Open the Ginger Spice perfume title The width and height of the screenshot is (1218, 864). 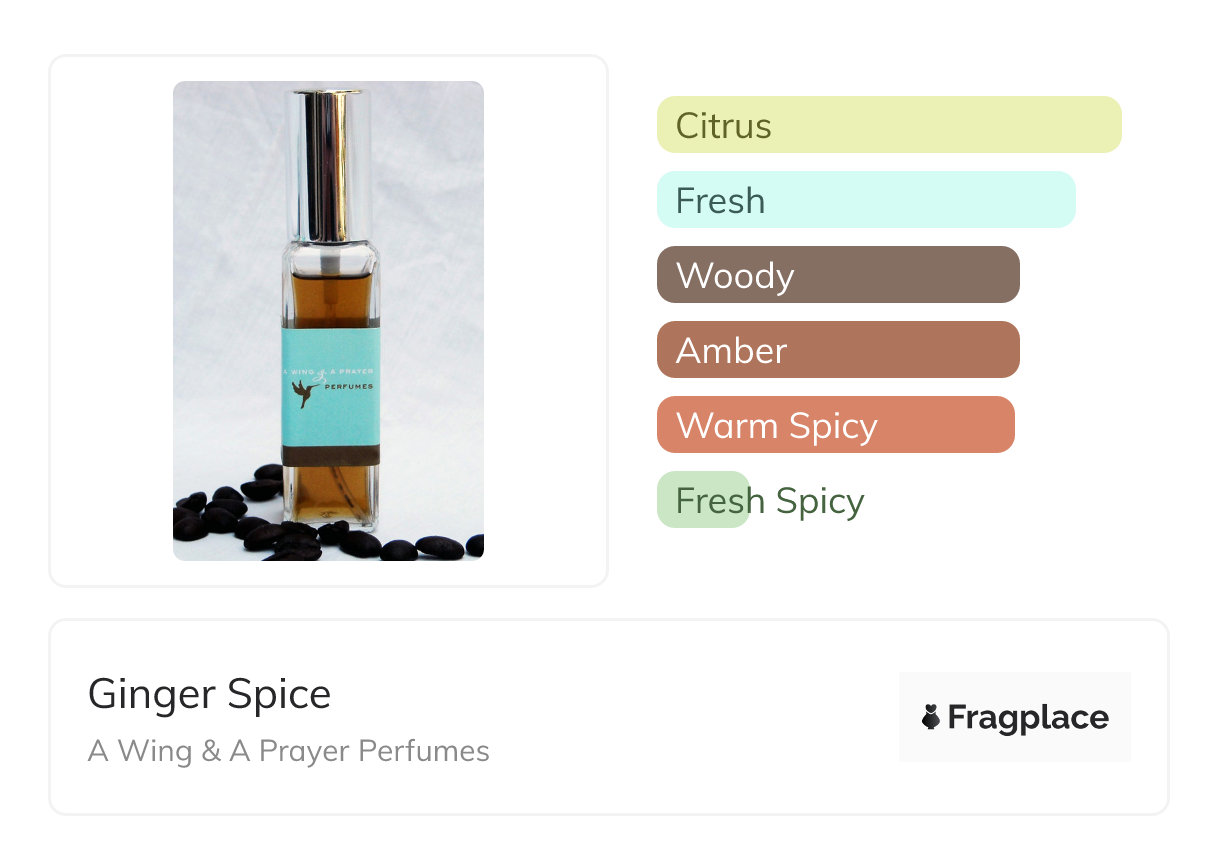[x=209, y=694]
